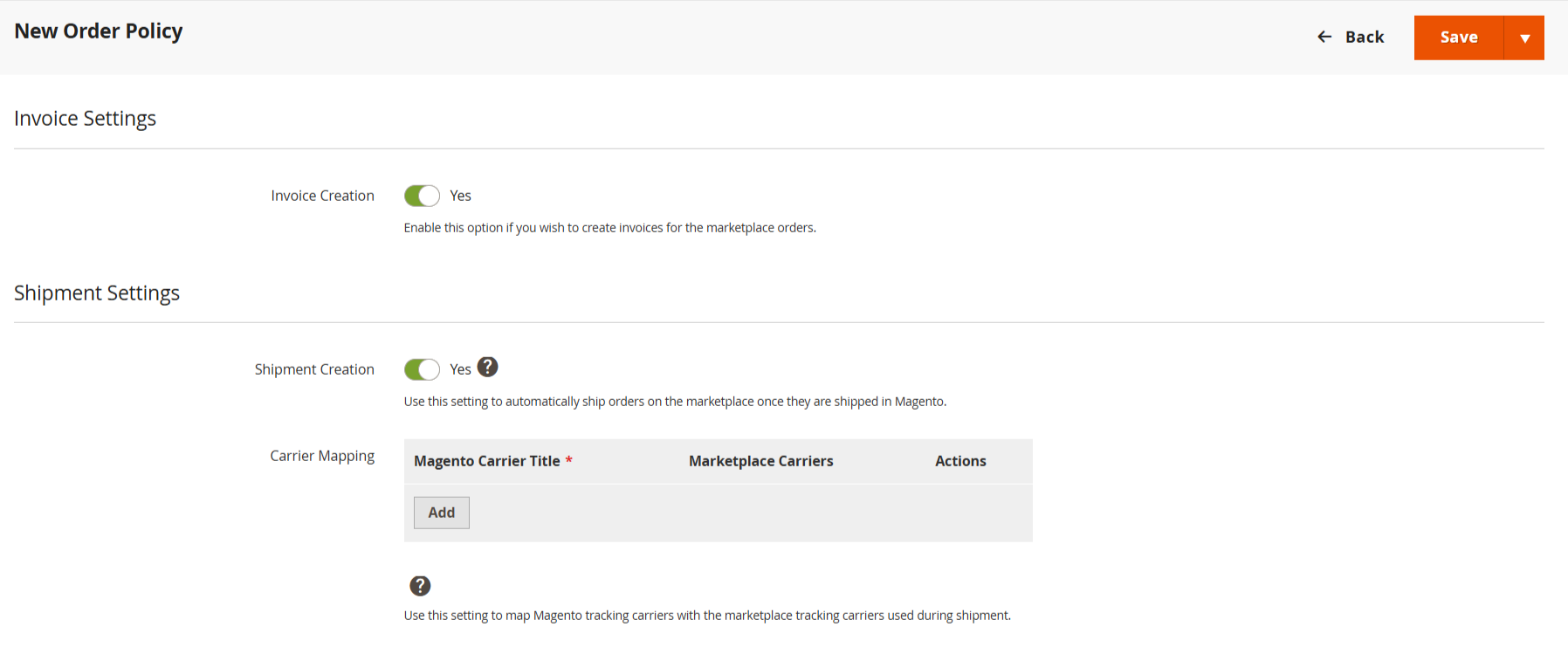
Task: Click help icon below Carrier Mapping table
Action: point(420,586)
